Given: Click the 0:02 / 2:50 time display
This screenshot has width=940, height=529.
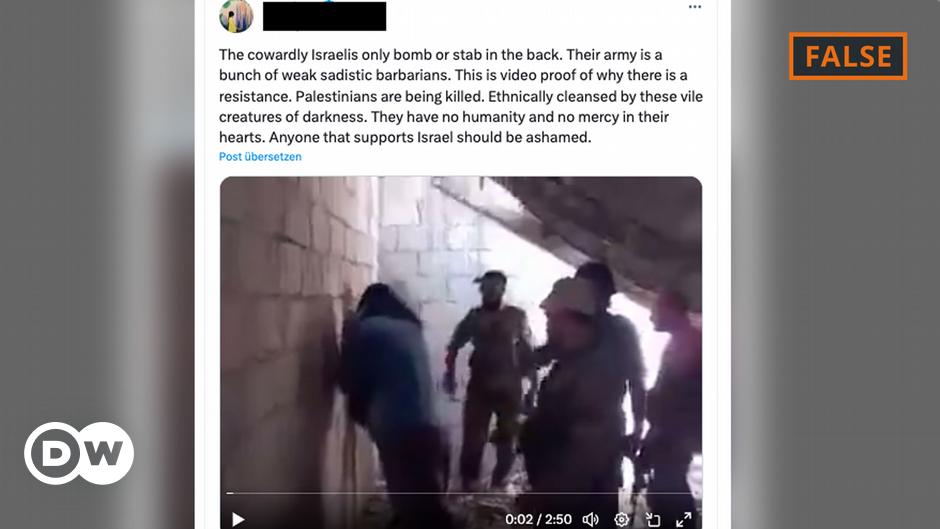Looking at the screenshot, I should click(x=538, y=519).
